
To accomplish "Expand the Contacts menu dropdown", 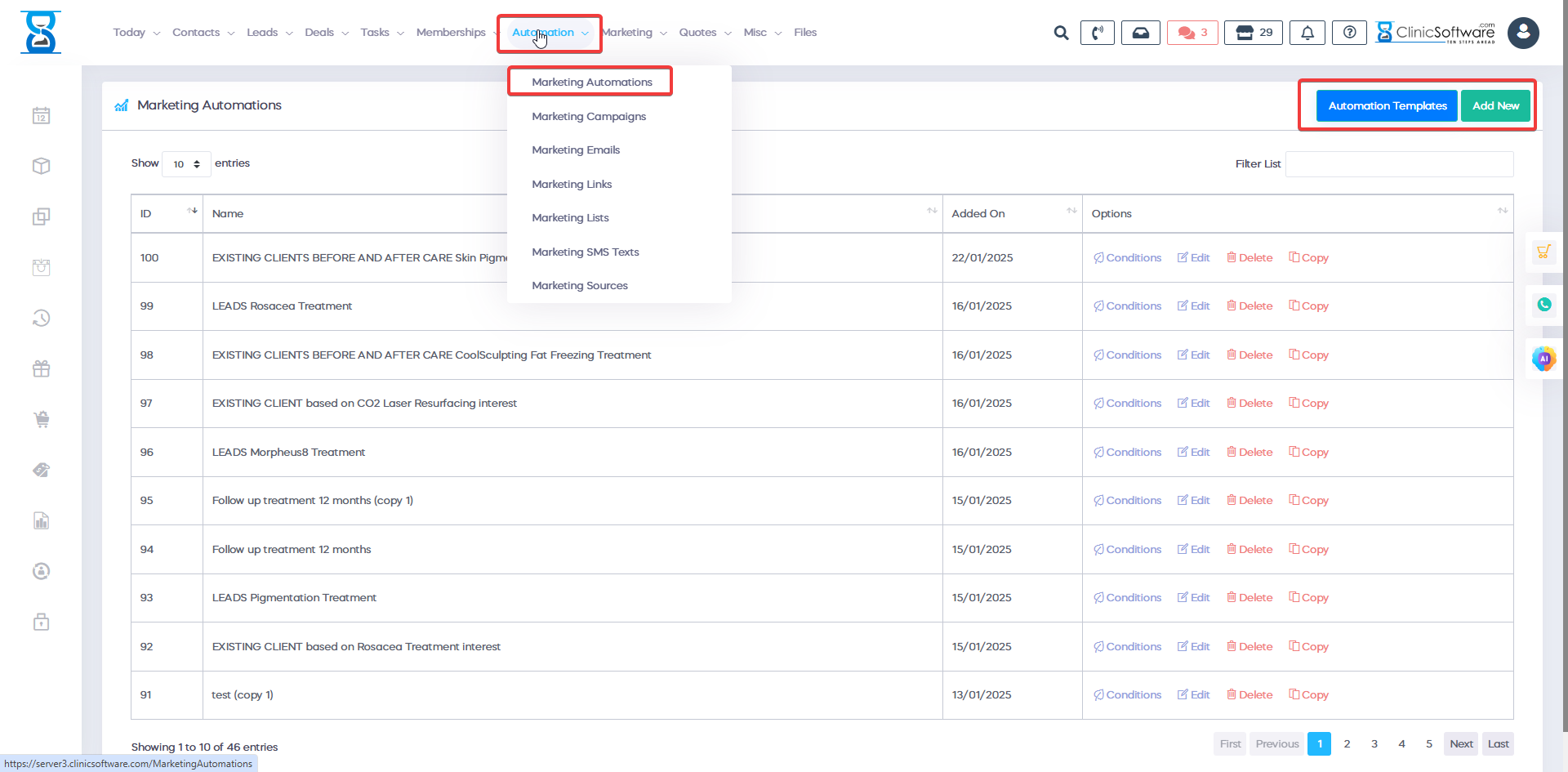I will (203, 33).
